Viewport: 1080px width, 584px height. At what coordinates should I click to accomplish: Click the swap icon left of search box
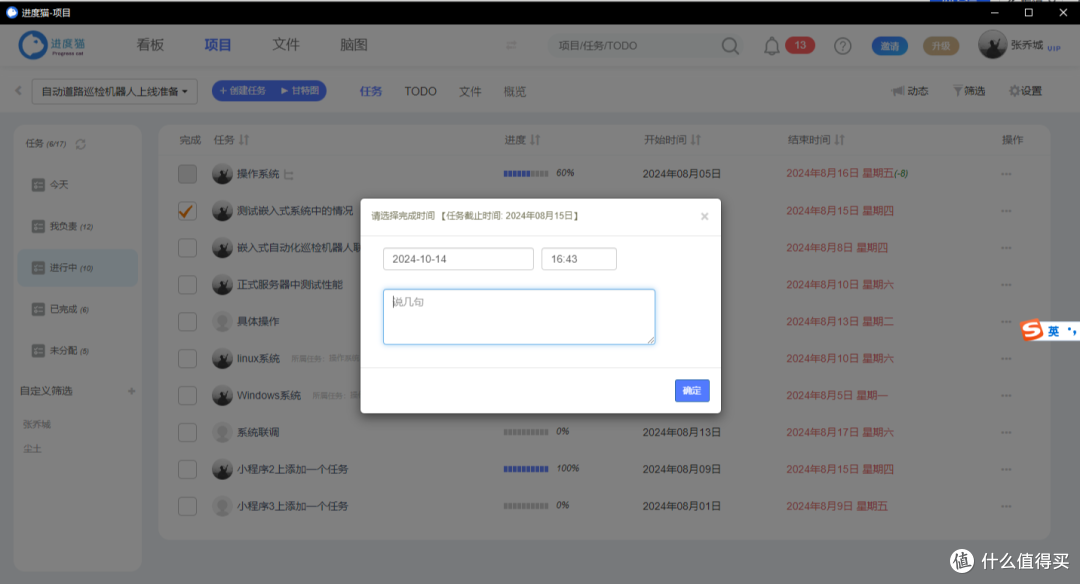click(511, 45)
